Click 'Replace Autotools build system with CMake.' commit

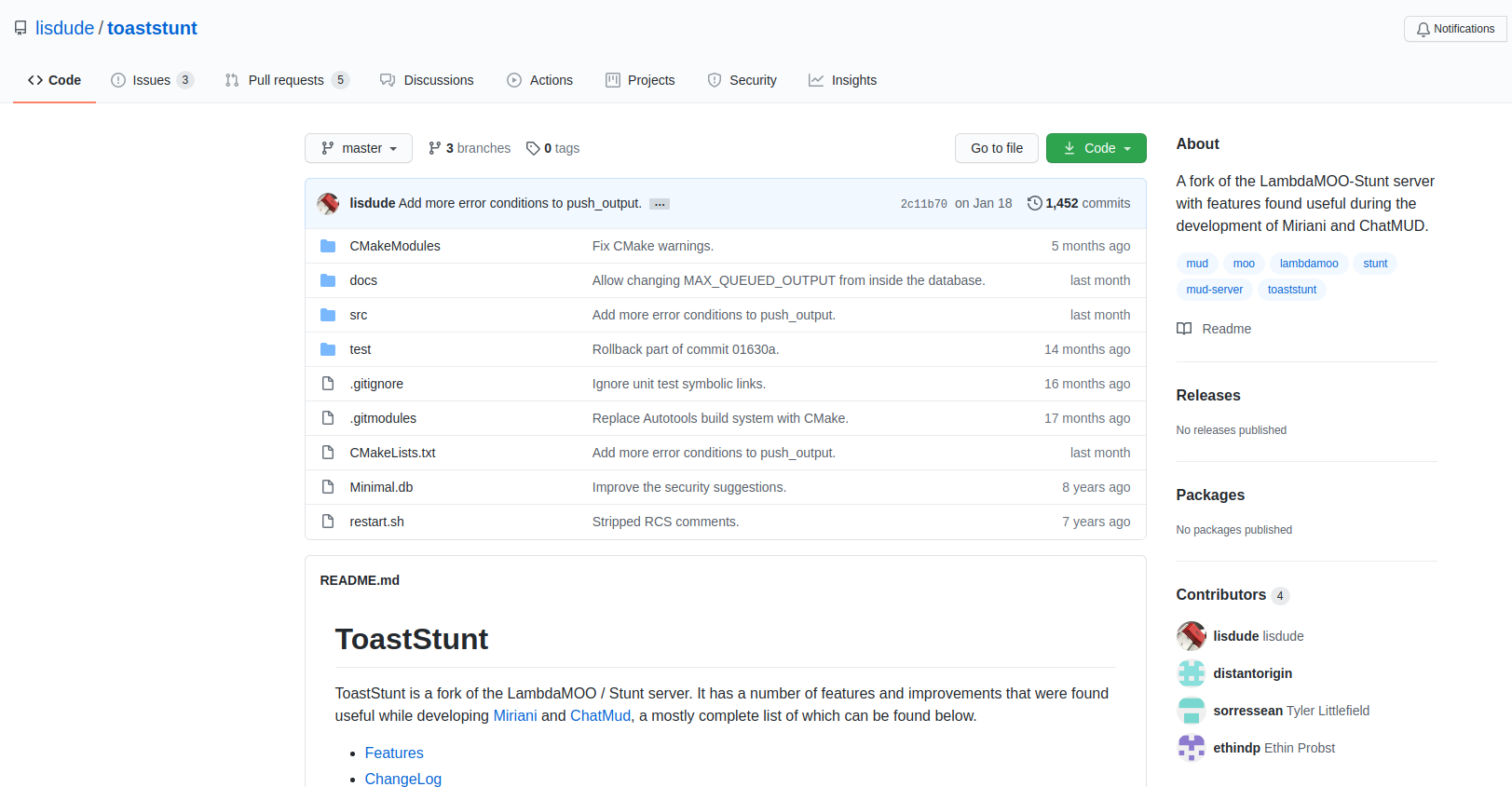(720, 418)
